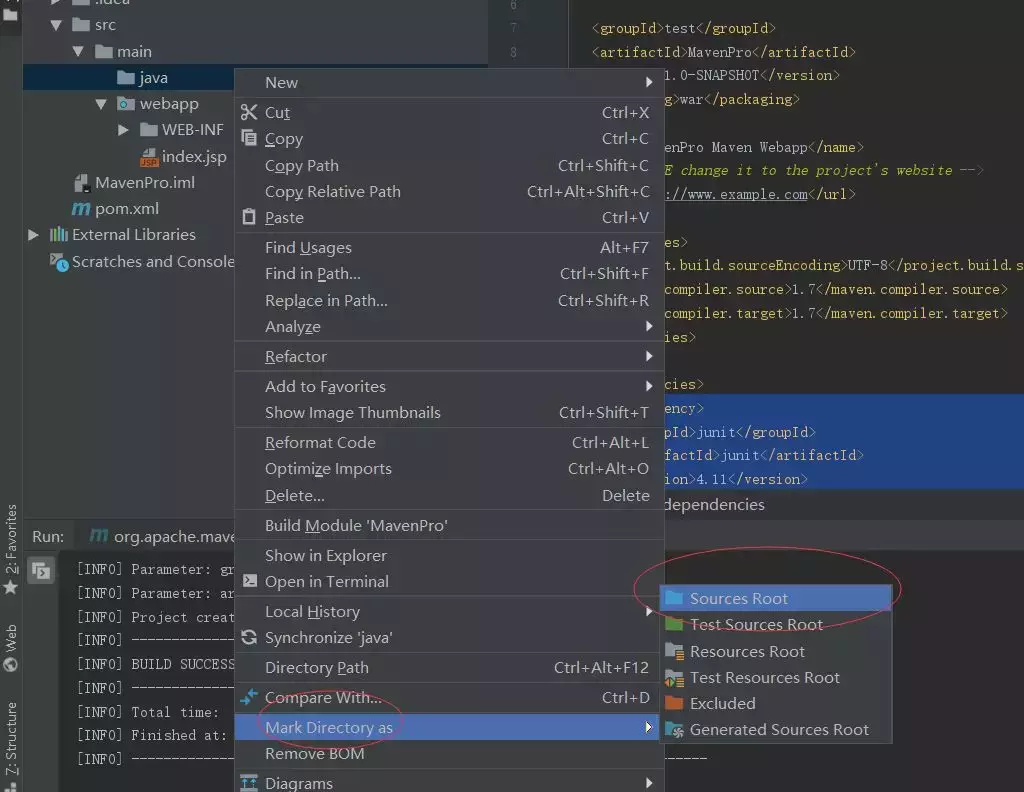1024x792 pixels.
Task: Click the dependencies breadcrumb
Action: pyautogui.click(x=714, y=504)
